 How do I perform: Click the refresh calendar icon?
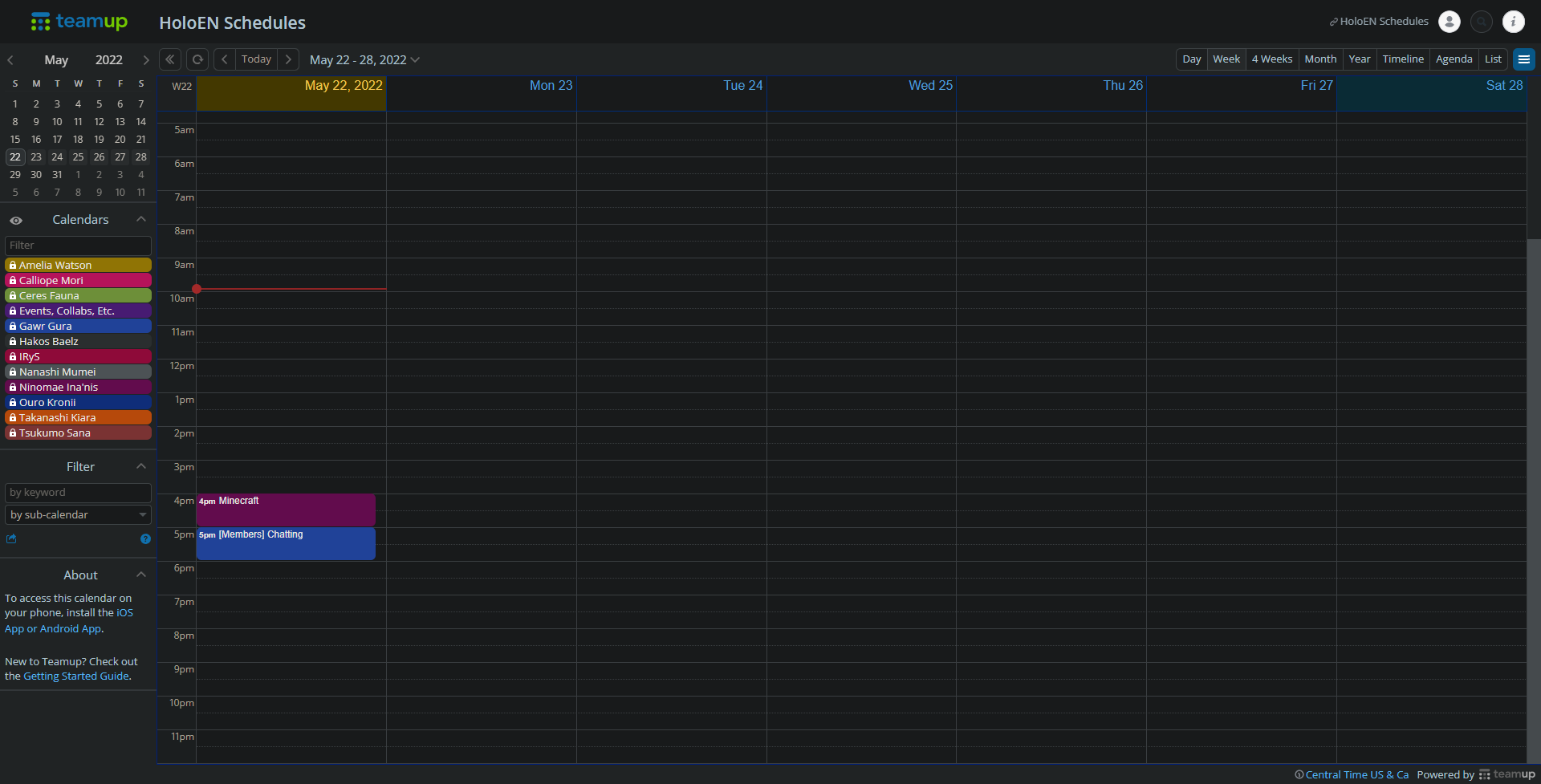point(197,59)
